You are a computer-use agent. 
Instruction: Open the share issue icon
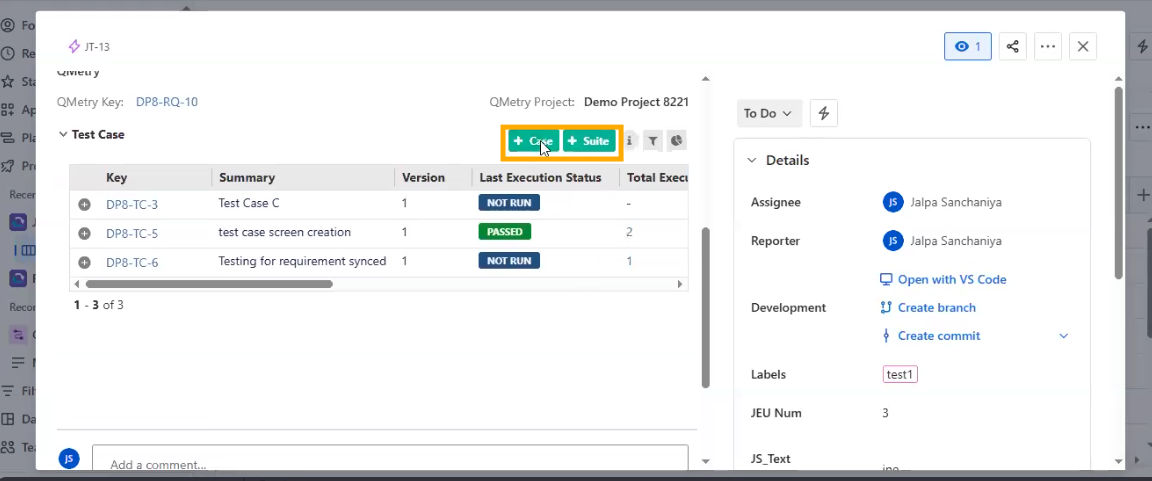coord(1012,46)
